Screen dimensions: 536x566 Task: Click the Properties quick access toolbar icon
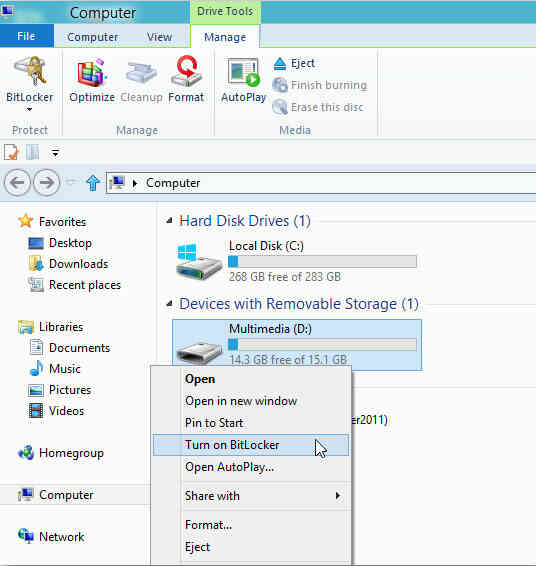pos(11,152)
